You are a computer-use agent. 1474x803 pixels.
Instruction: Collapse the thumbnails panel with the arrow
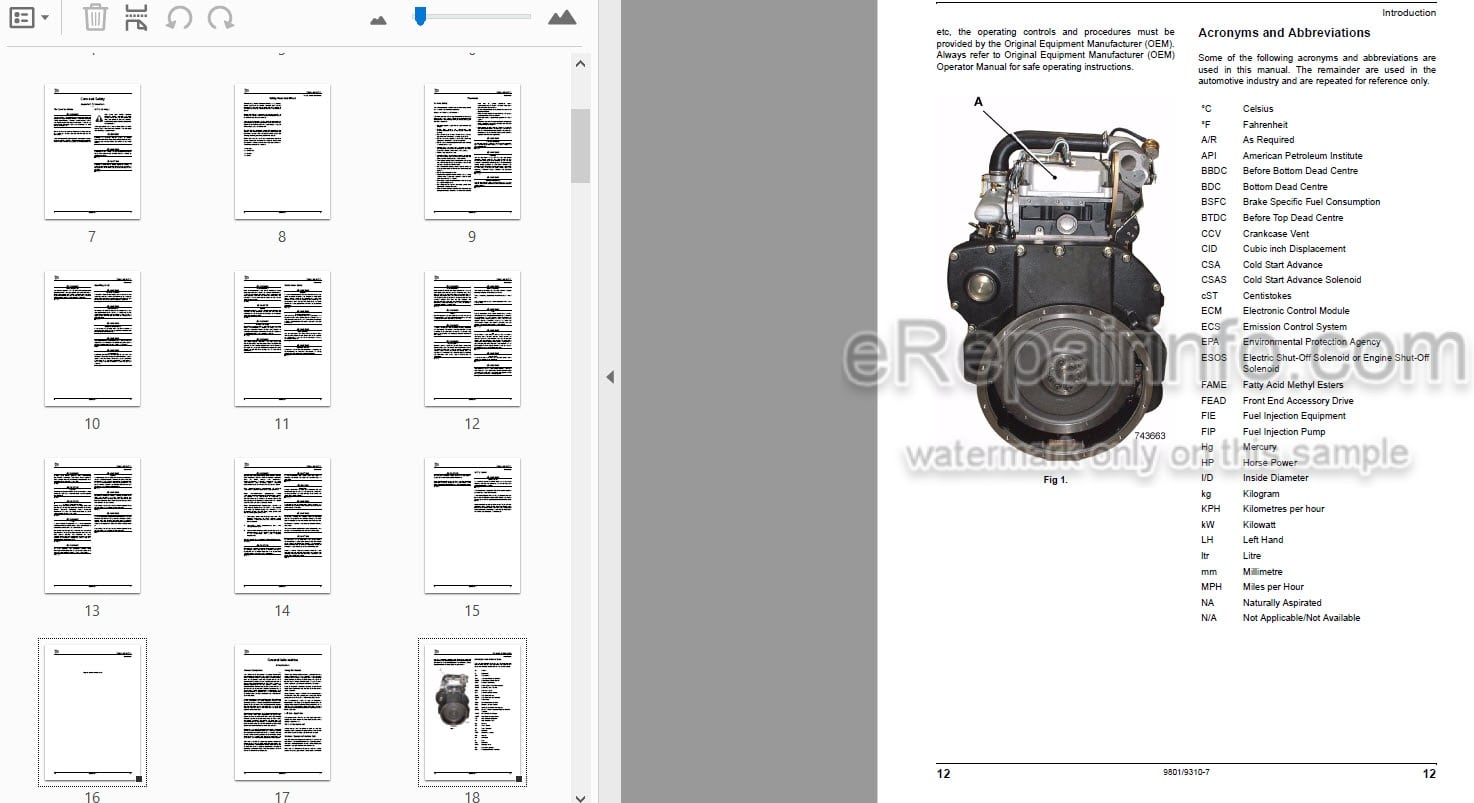[x=610, y=377]
